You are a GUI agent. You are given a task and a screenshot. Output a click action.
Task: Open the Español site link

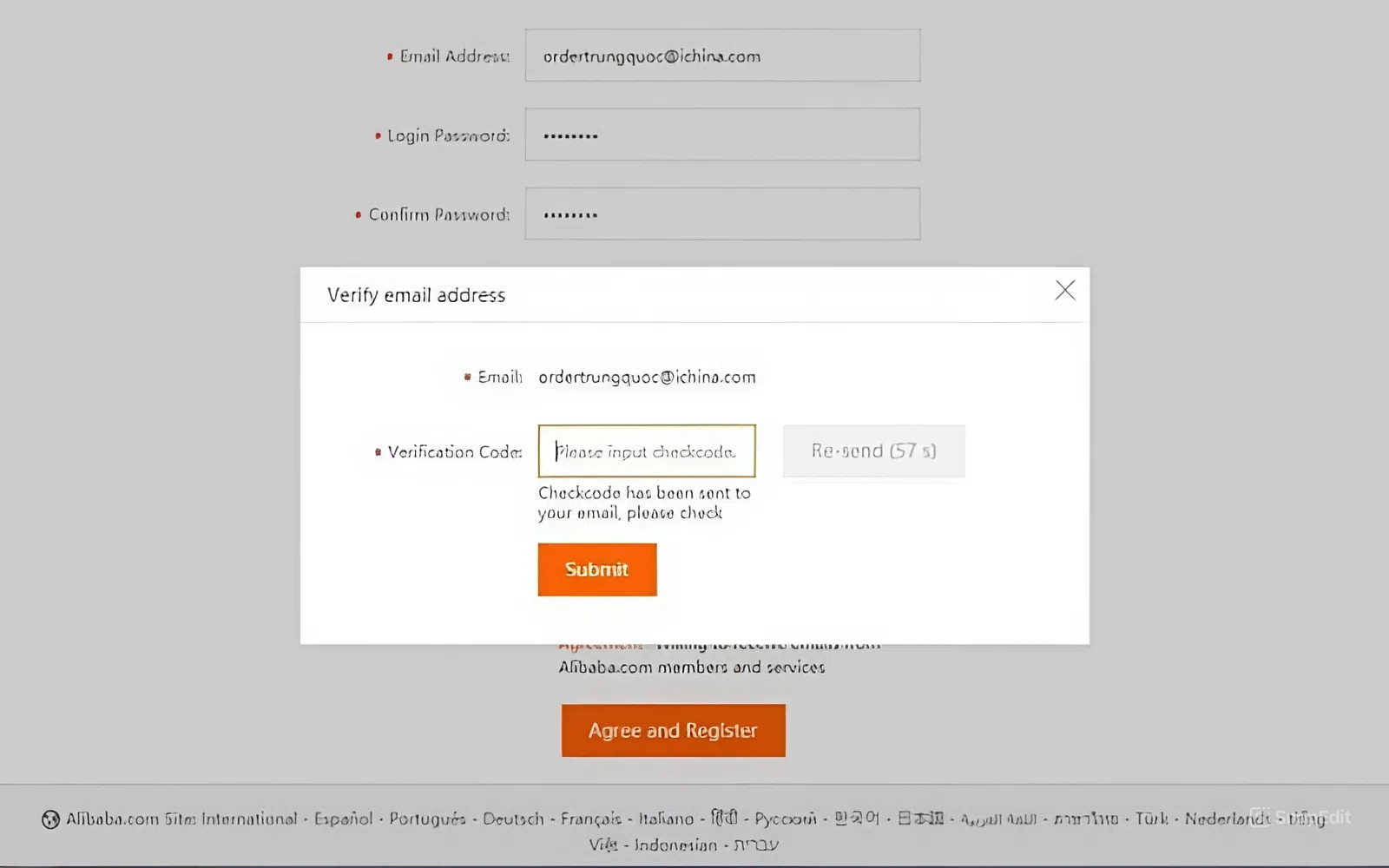343,819
